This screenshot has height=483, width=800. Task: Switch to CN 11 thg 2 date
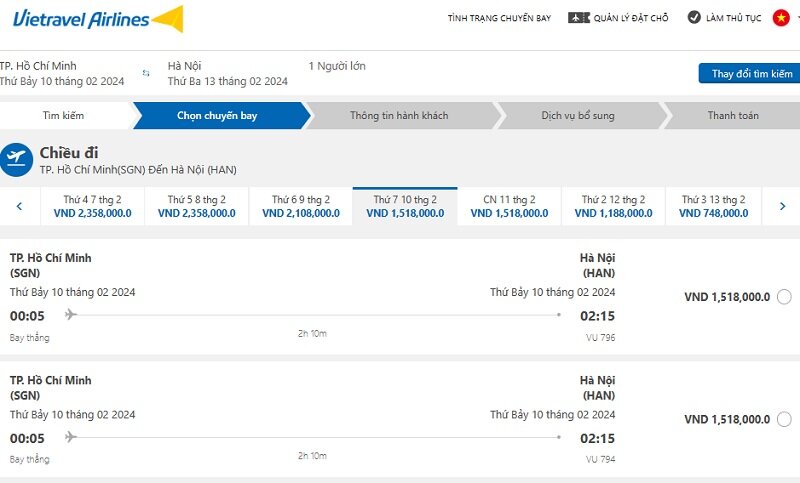(509, 206)
